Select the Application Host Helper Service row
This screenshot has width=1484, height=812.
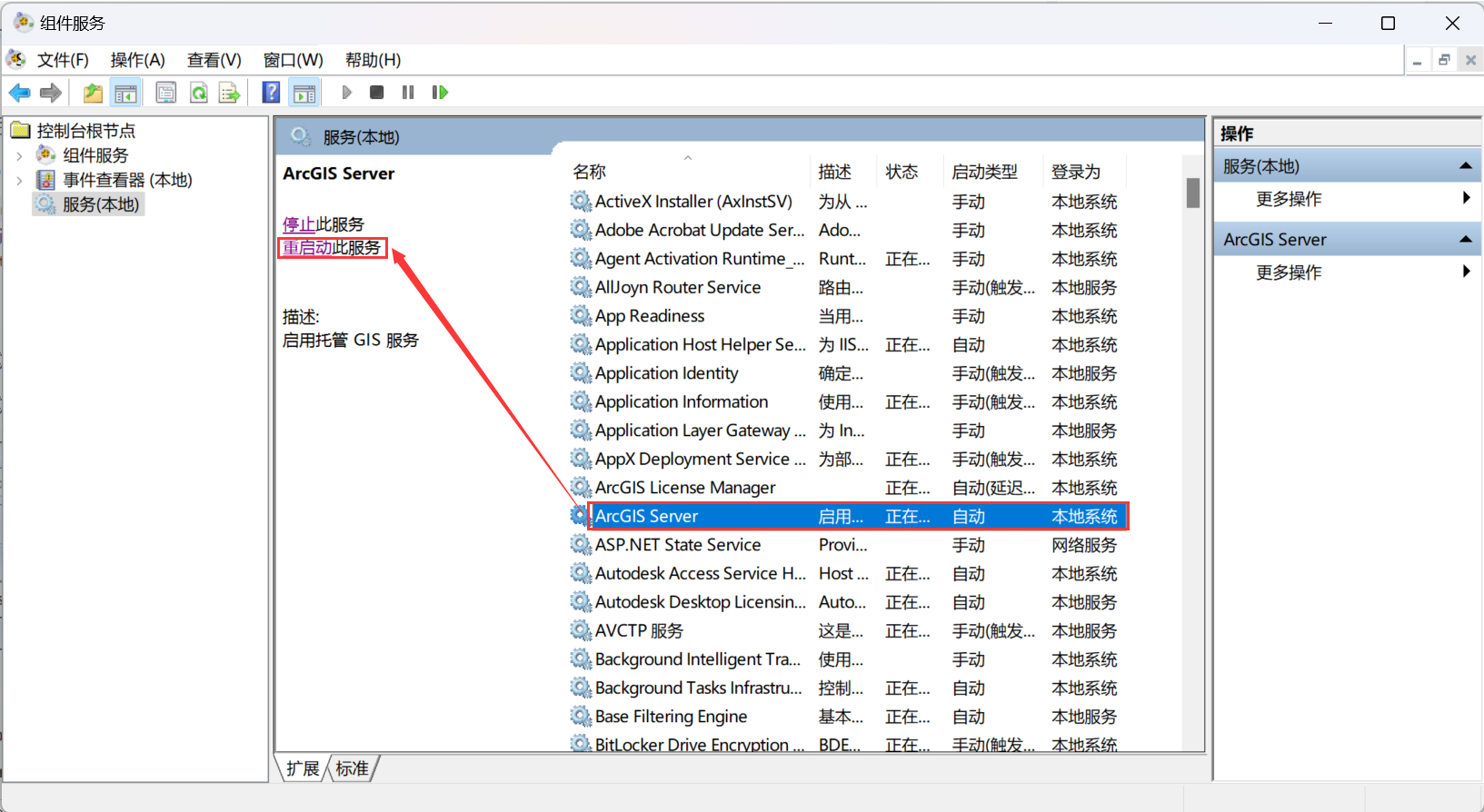tap(847, 344)
